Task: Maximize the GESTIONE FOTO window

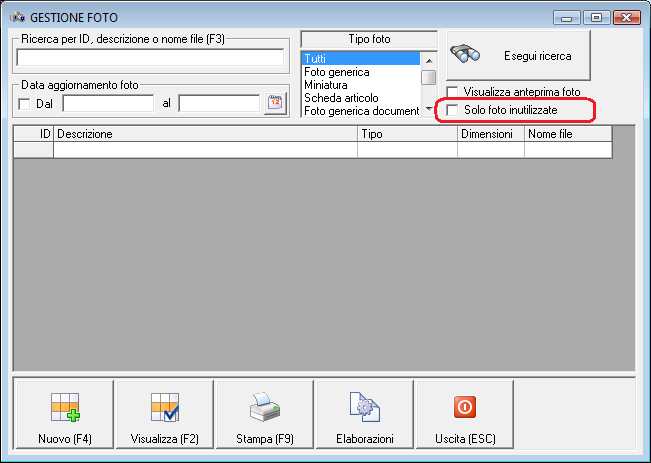Action: pos(597,18)
